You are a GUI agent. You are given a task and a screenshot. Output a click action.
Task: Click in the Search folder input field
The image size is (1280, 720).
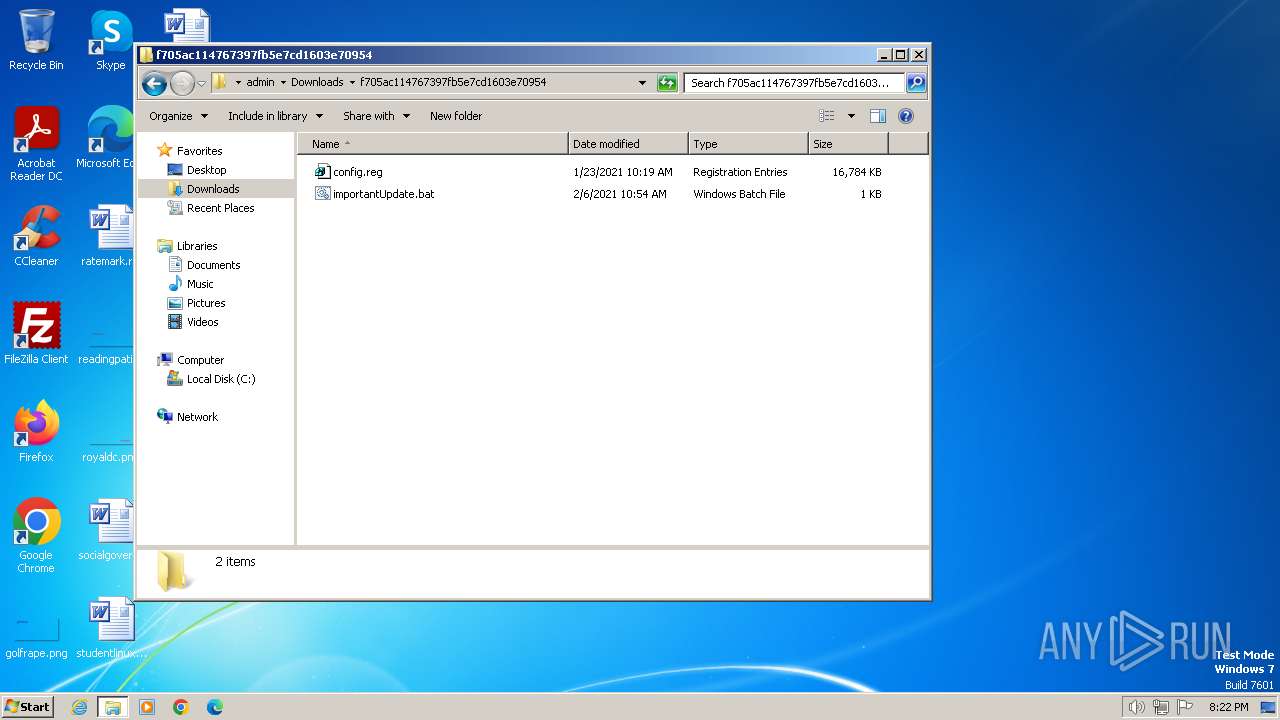pyautogui.click(x=794, y=83)
